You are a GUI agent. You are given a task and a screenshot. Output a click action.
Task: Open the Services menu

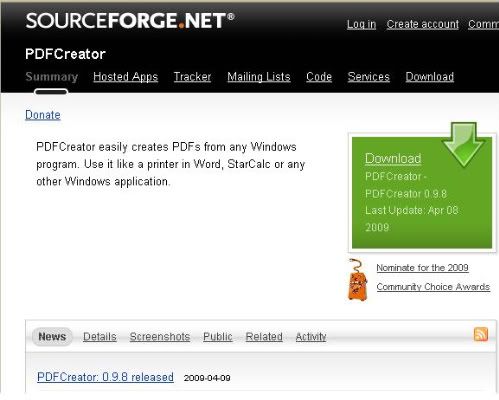(369, 77)
